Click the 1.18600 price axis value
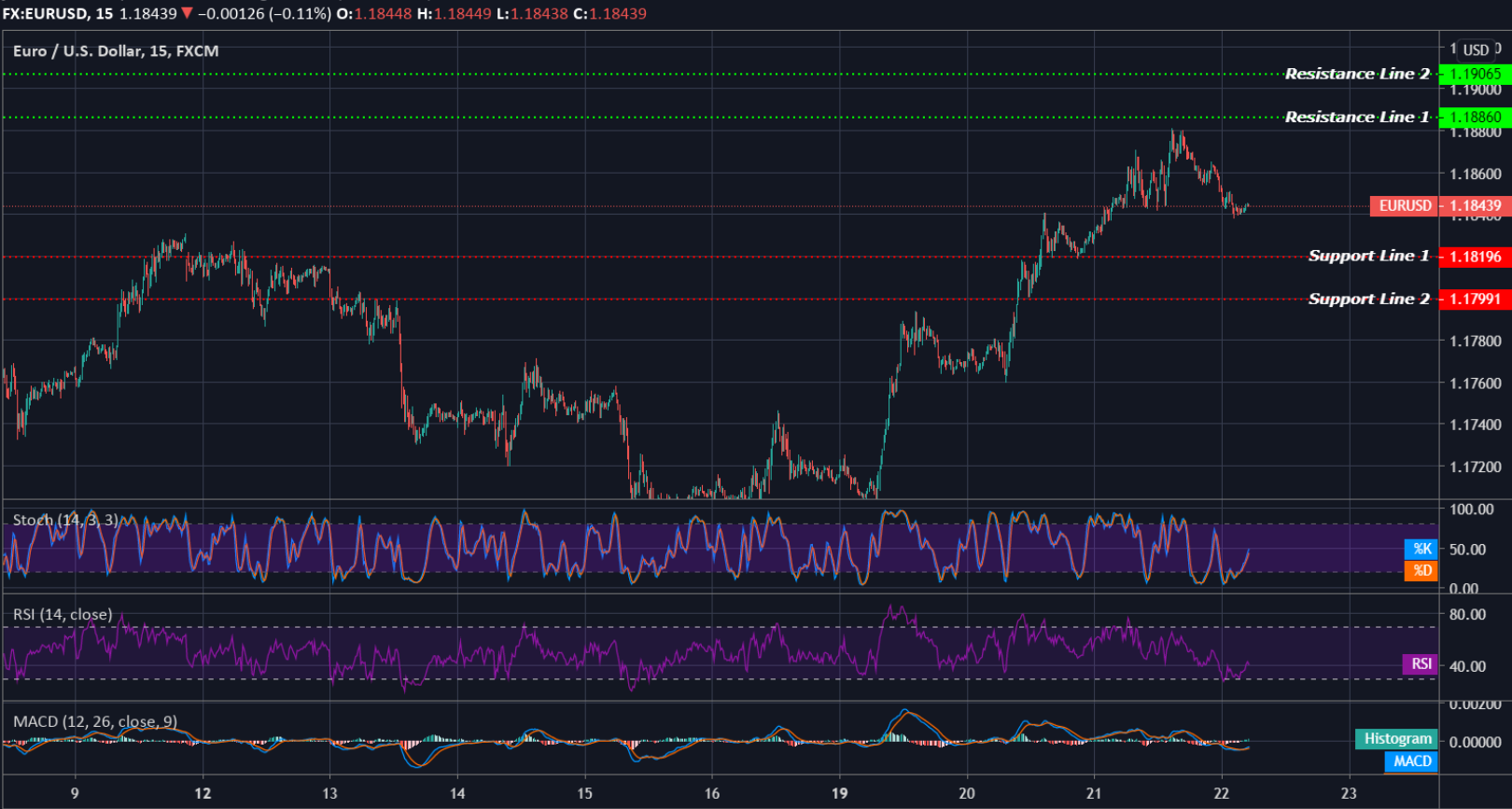 click(x=1475, y=174)
